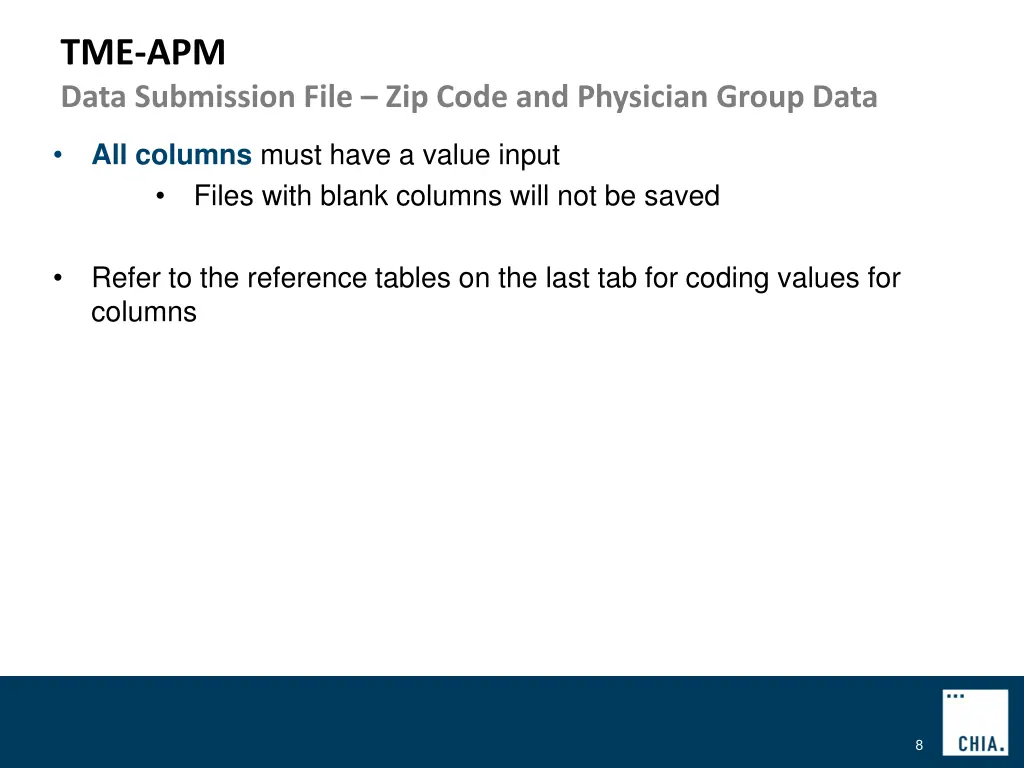Select the TME-APM slide title
1024x768 pixels.
[143, 52]
